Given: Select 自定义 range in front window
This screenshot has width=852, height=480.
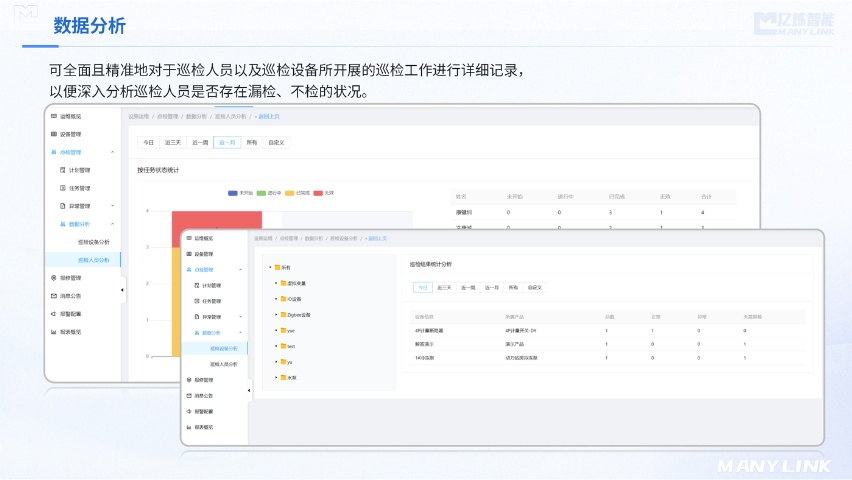Looking at the screenshot, I should click(x=535, y=288).
